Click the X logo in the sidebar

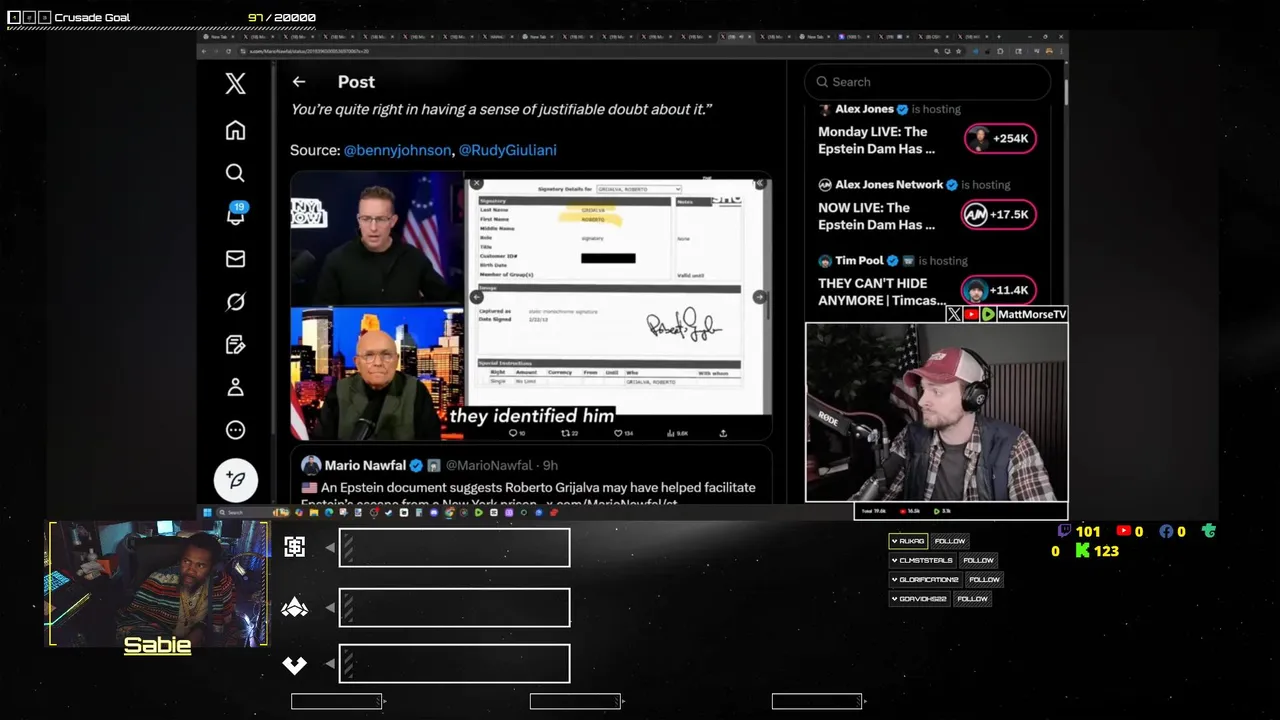[235, 83]
